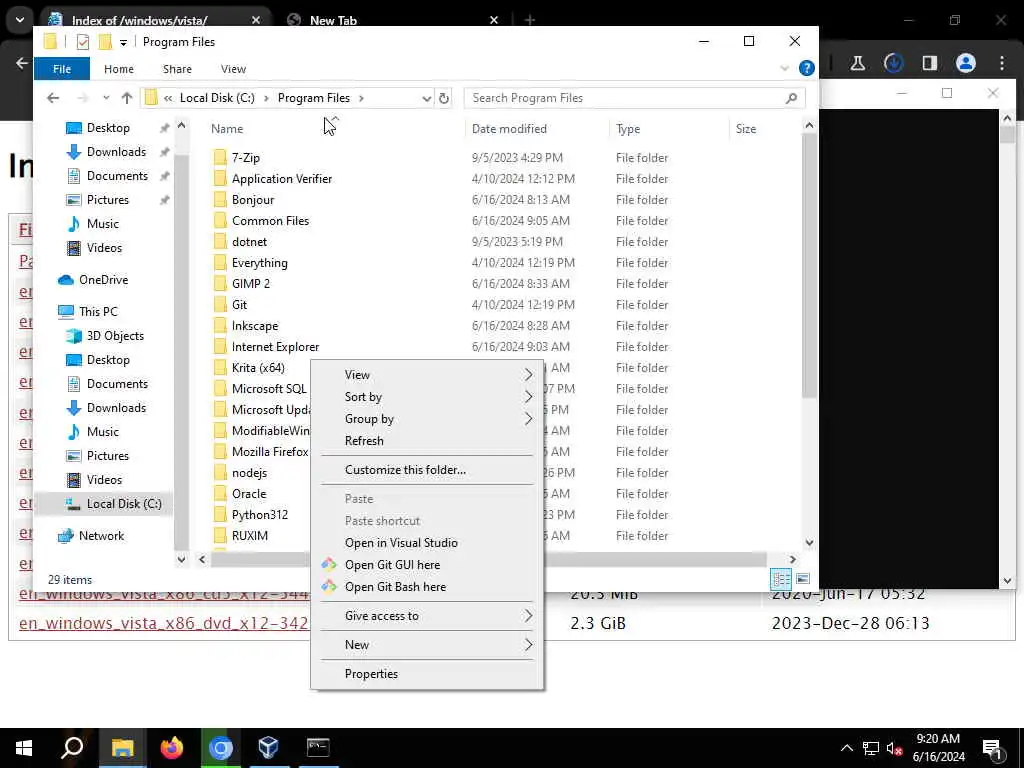
Task: Click New folder icon in title bar
Action: (105, 42)
